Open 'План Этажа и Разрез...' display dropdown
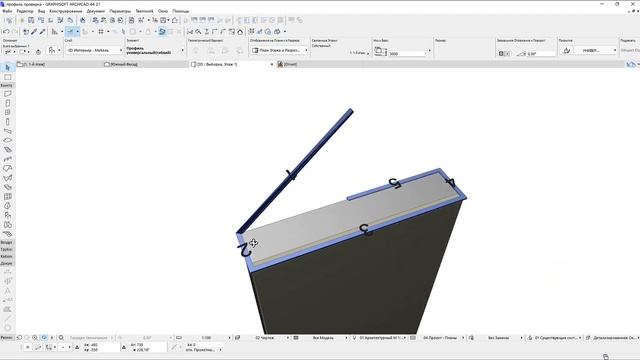This screenshot has width=640, height=360. [279, 50]
